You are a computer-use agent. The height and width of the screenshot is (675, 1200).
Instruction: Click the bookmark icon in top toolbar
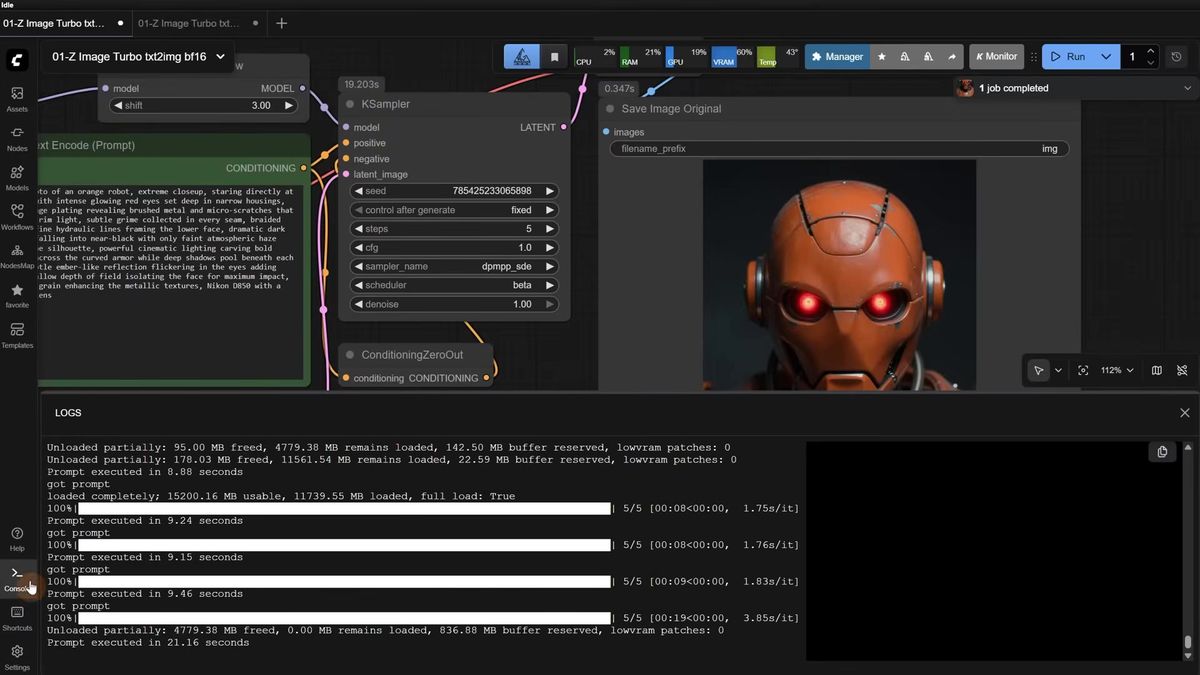[x=554, y=57]
